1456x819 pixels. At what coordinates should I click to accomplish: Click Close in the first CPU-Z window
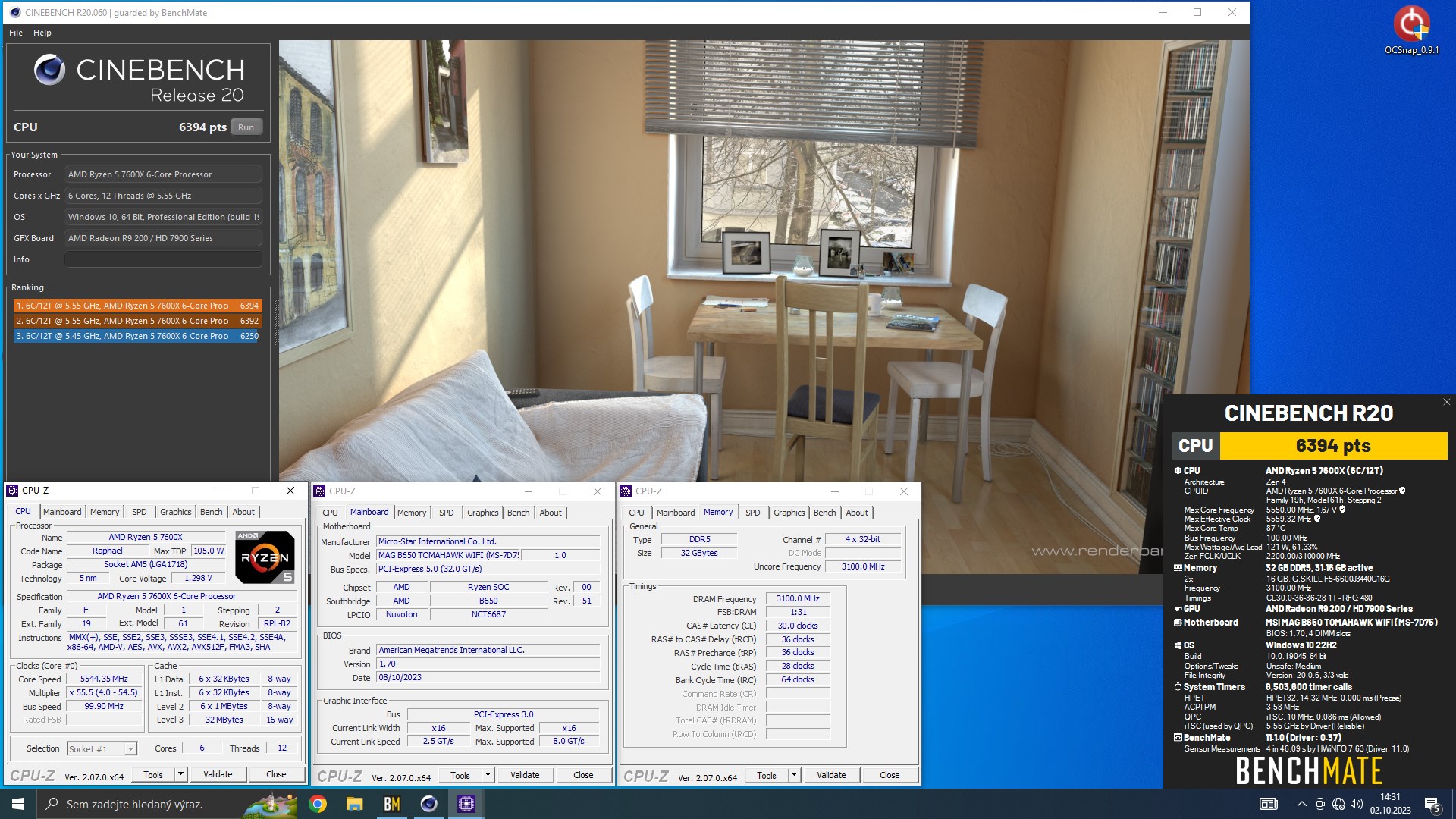[276, 774]
